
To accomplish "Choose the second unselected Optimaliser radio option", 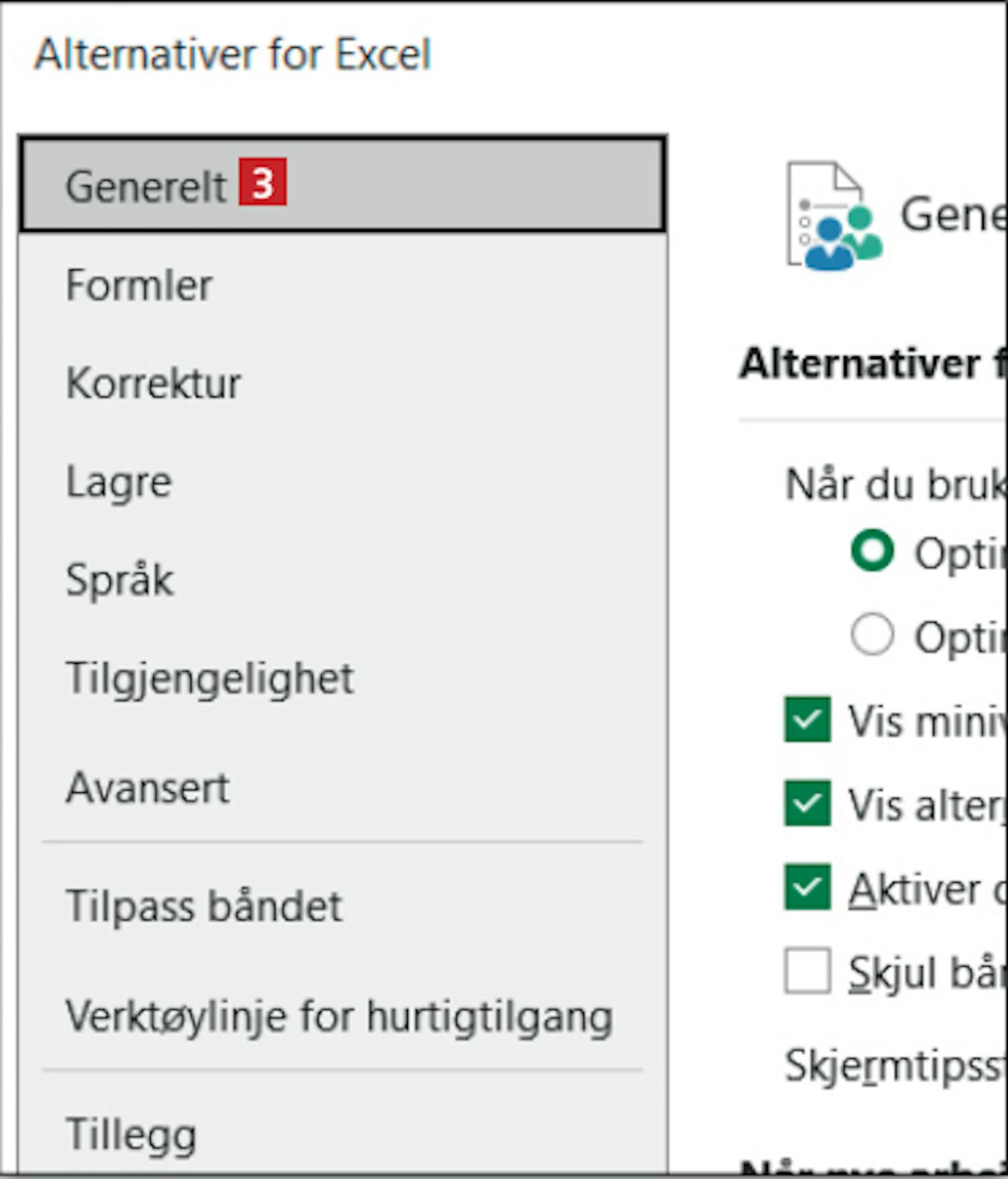I will [x=872, y=634].
